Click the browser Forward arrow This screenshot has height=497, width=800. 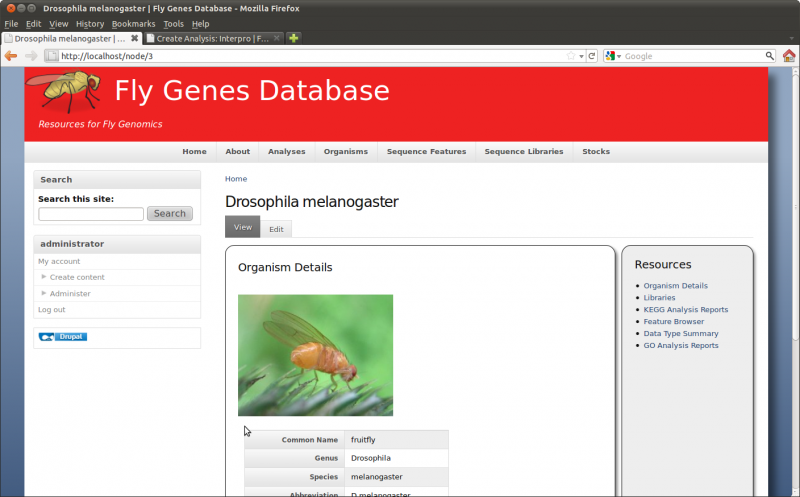[x=31, y=56]
